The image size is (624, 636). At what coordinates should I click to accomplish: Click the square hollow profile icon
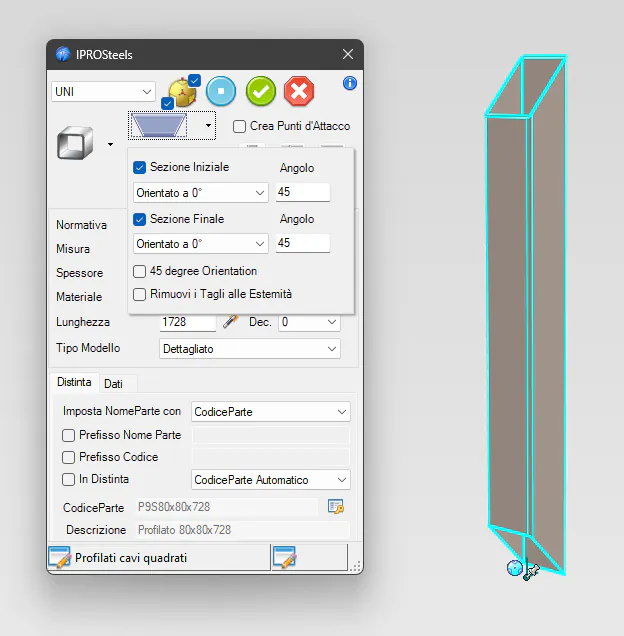(76, 144)
